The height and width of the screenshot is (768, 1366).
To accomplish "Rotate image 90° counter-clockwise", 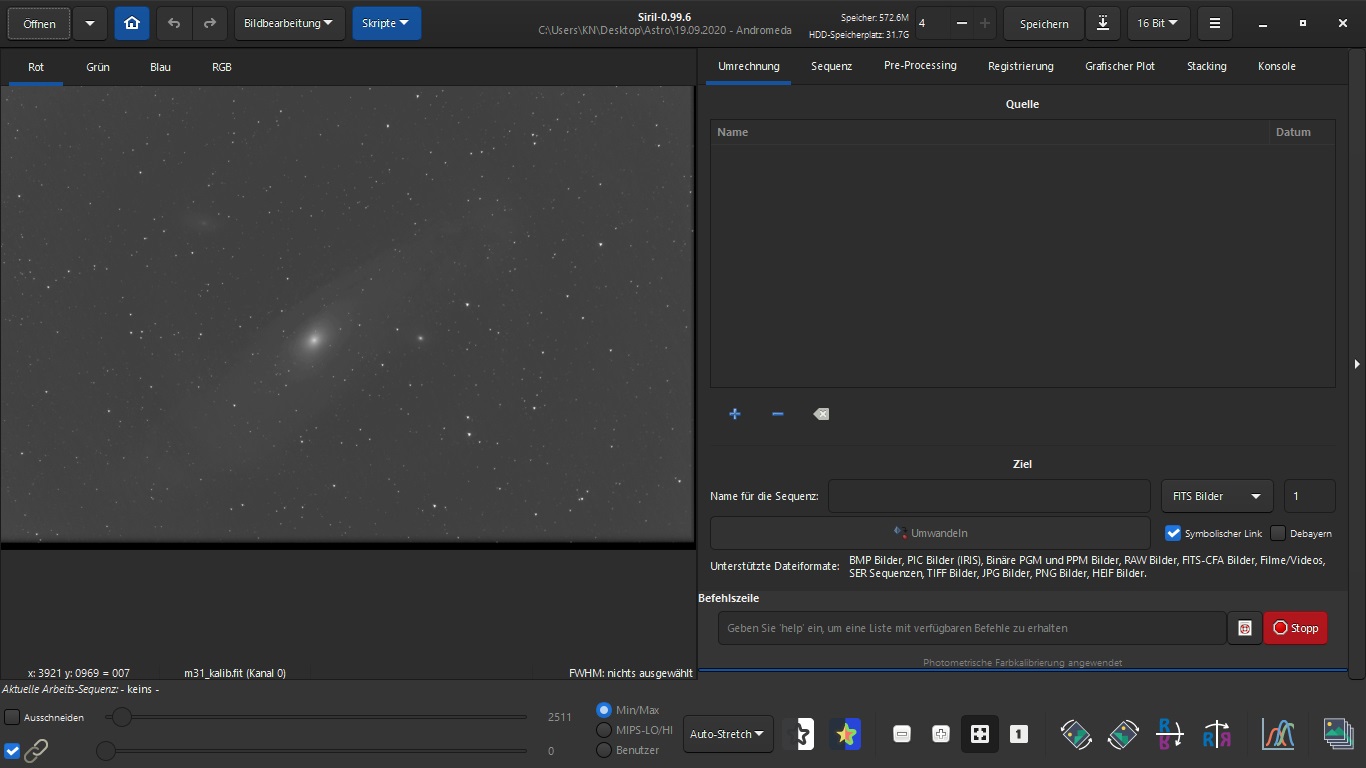I will pyautogui.click(x=1076, y=734).
